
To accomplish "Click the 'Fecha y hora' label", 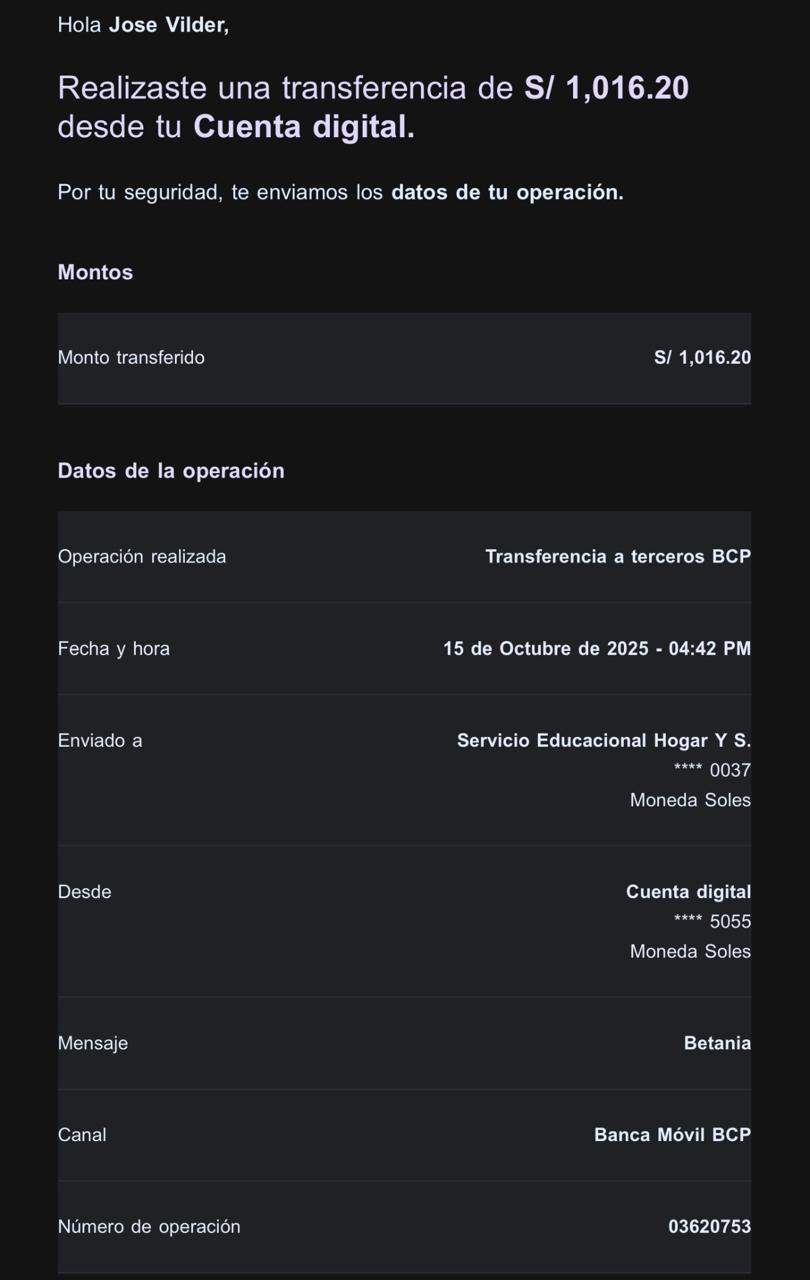I will (x=114, y=649).
